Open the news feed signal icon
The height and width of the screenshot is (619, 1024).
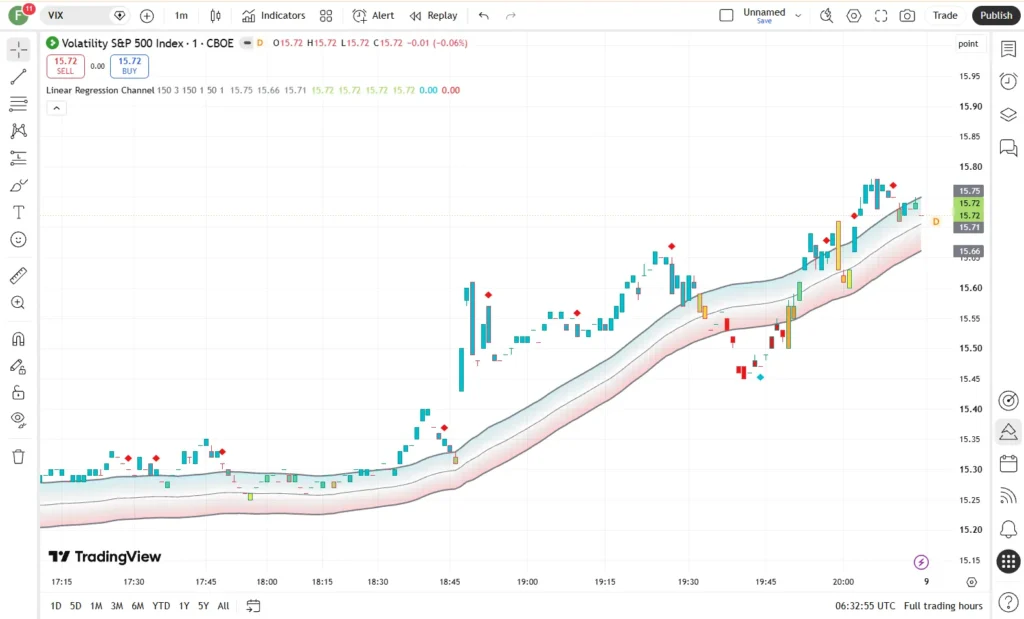[1008, 496]
